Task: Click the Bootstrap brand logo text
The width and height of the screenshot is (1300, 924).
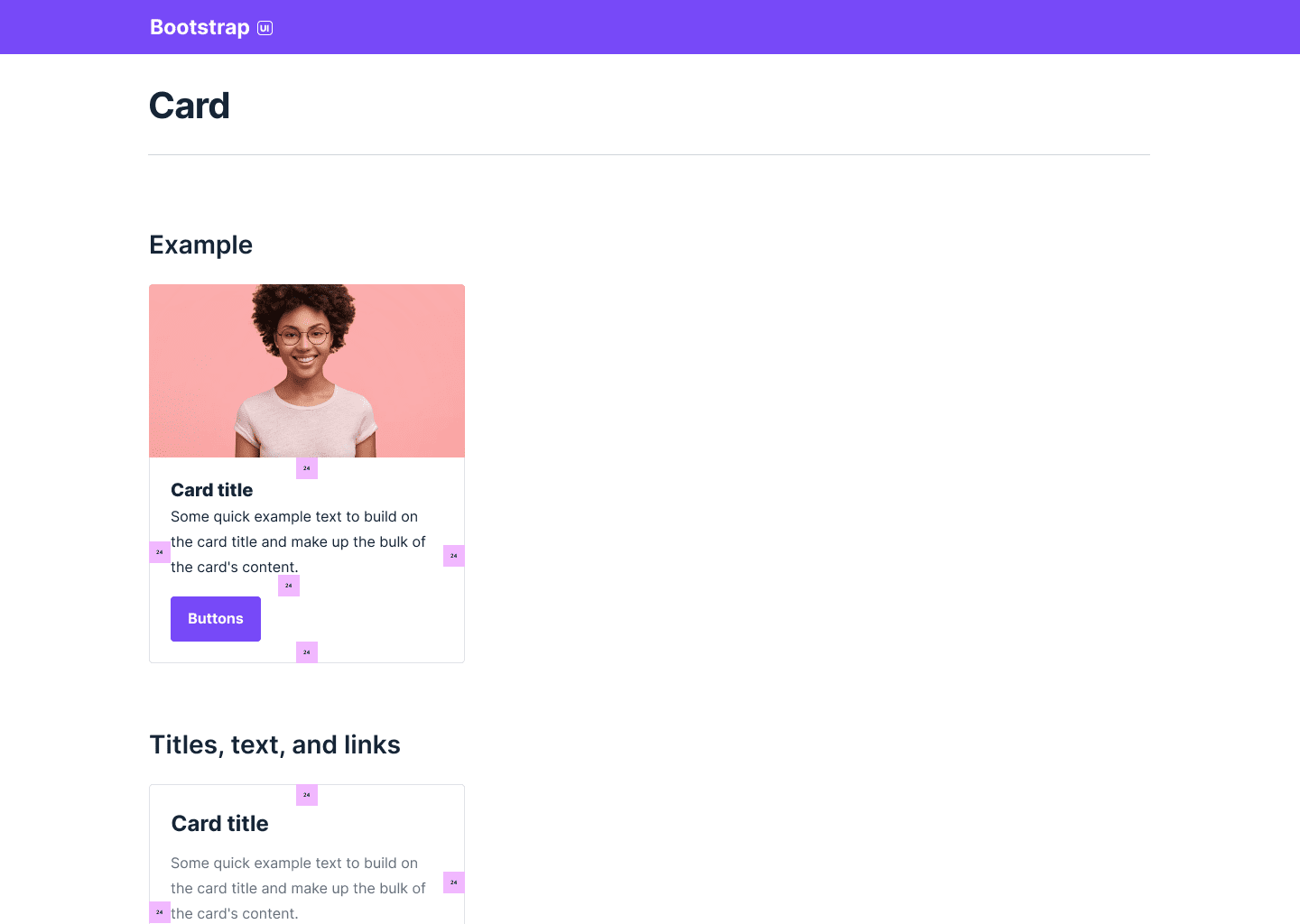Action: (200, 27)
